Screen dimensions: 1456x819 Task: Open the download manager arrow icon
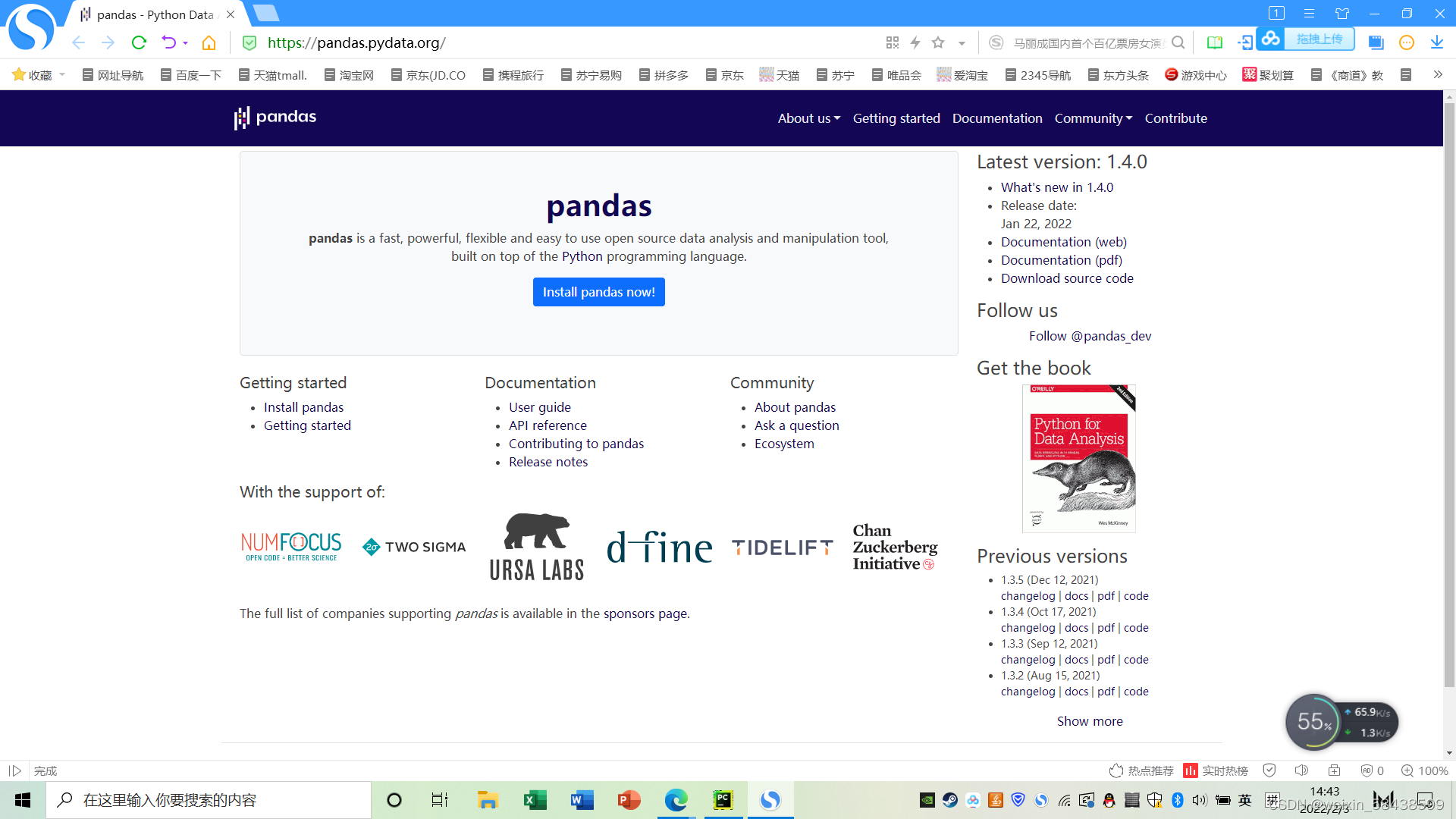pyautogui.click(x=1437, y=42)
